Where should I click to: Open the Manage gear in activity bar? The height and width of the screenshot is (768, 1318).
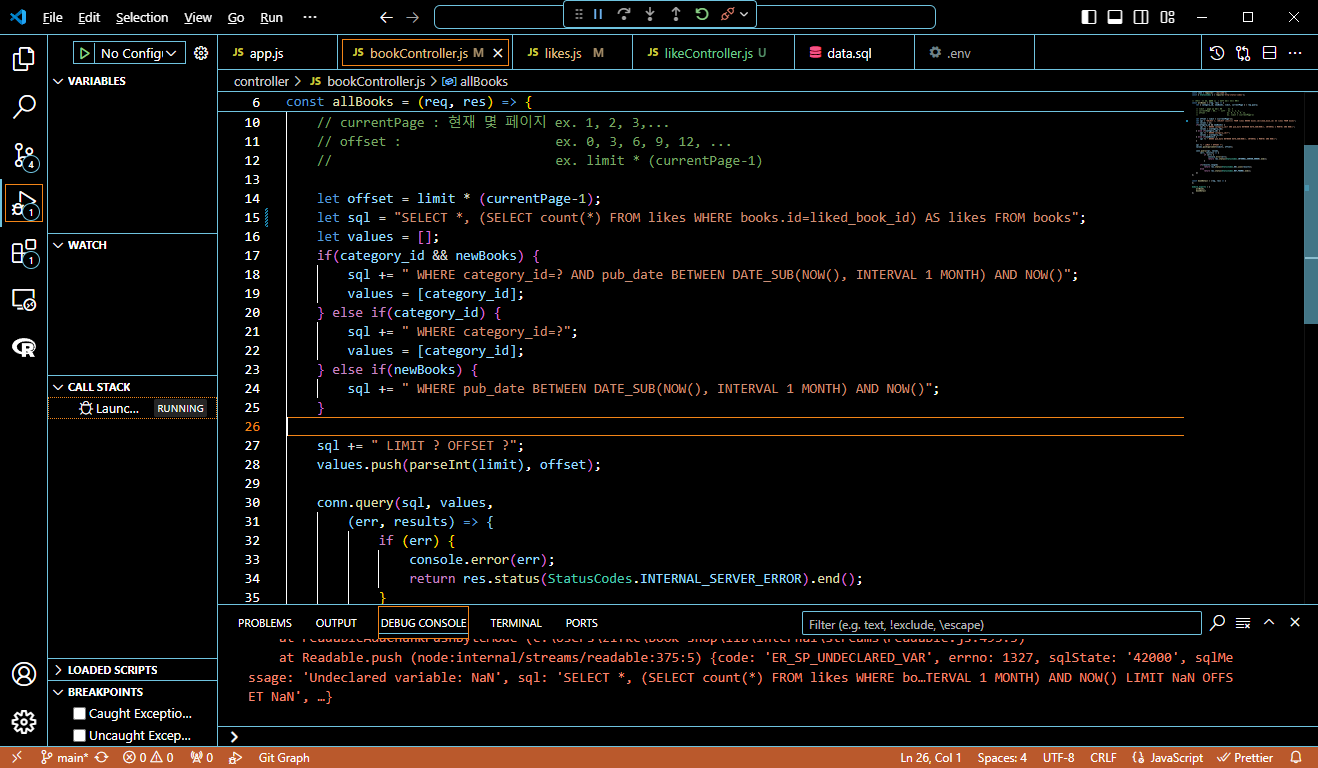click(24, 722)
